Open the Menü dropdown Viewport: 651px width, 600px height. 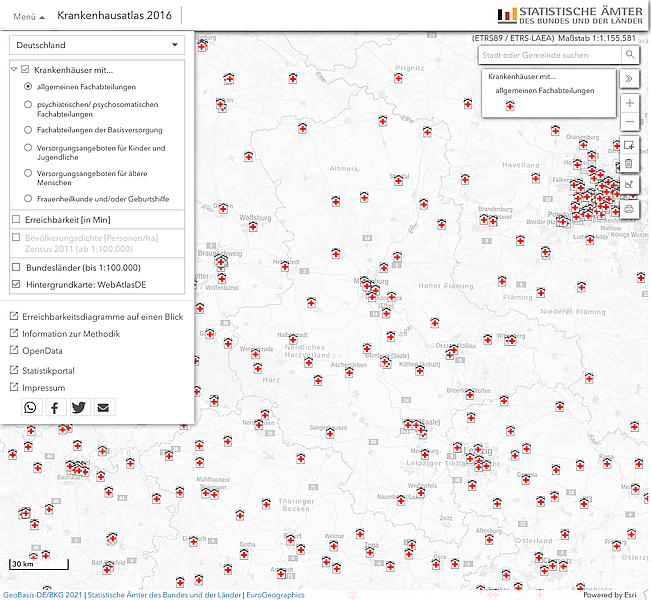29,17
